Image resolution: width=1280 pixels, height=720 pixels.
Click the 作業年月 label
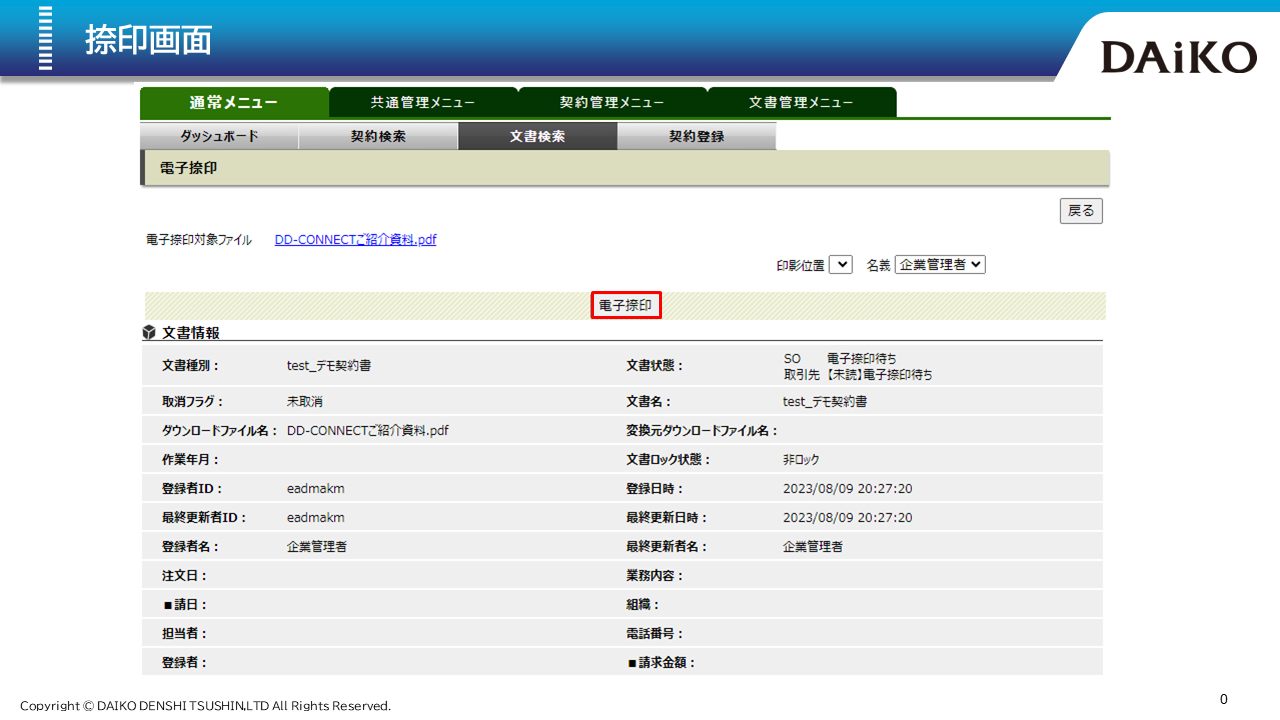tap(190, 460)
